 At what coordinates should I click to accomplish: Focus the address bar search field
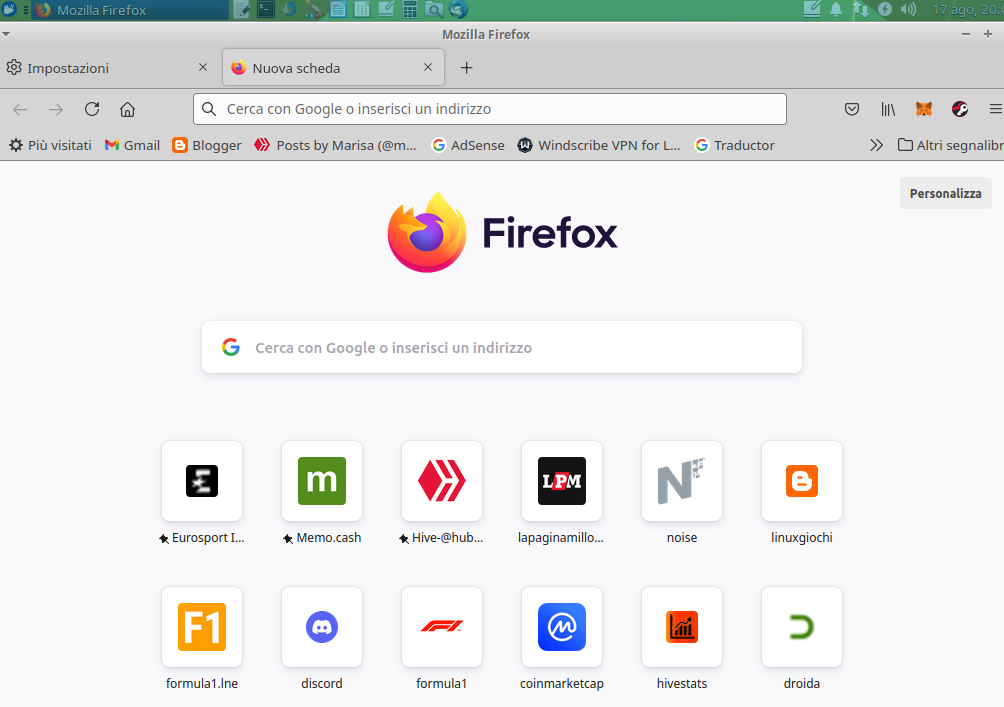[490, 109]
